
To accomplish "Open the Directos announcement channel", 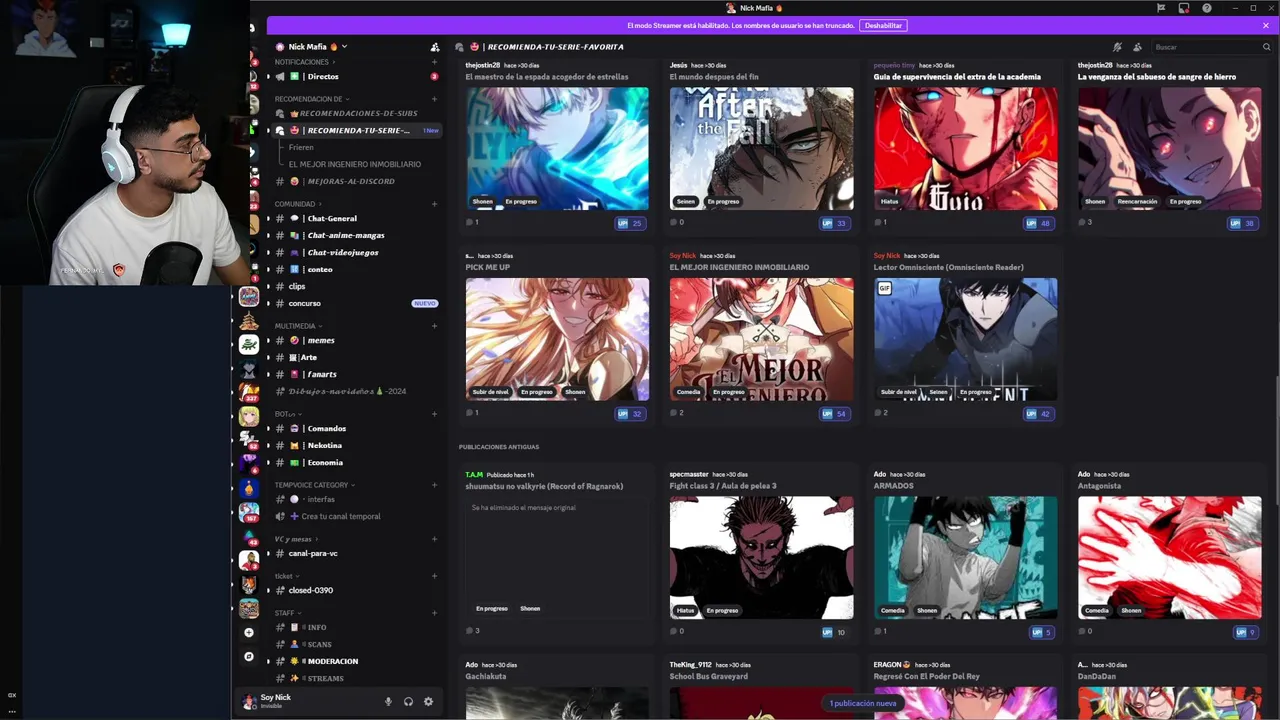I will click(x=355, y=76).
